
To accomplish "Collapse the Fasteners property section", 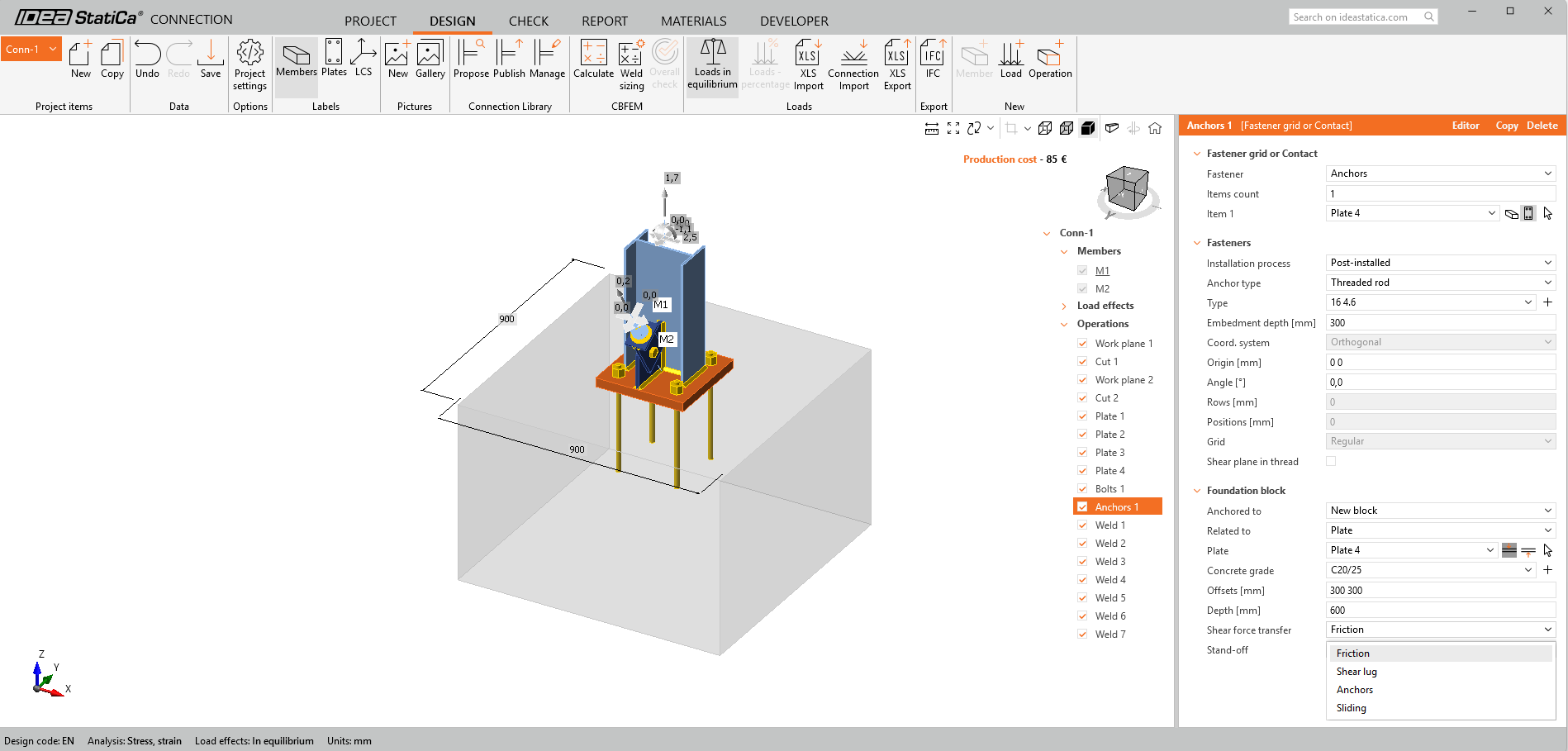I will point(1197,243).
